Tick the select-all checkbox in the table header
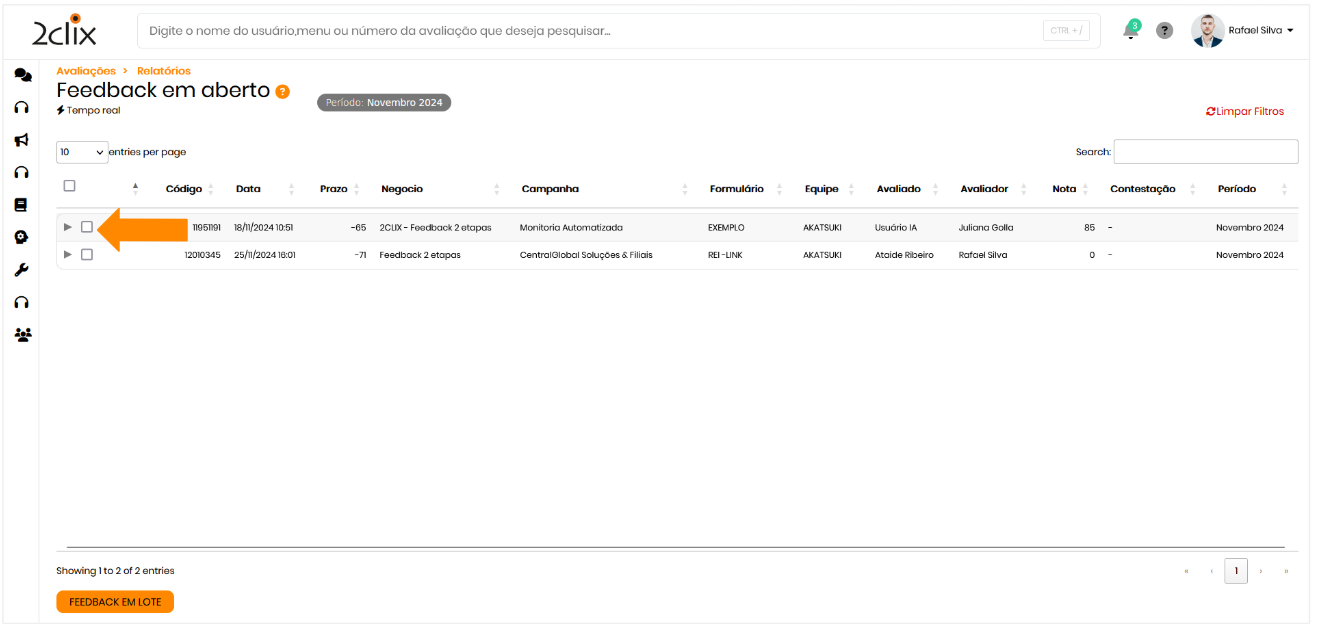 (69, 186)
